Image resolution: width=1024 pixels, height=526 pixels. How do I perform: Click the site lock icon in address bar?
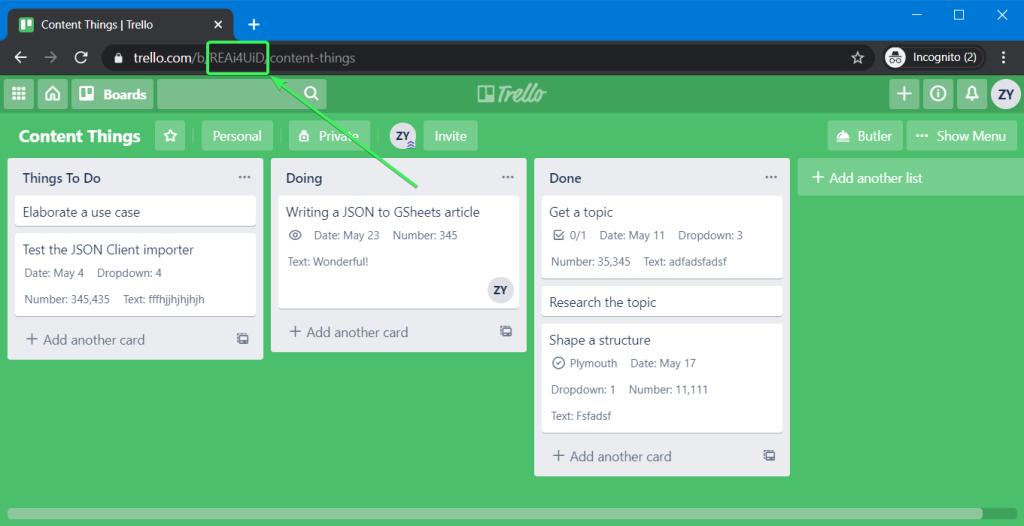(118, 58)
